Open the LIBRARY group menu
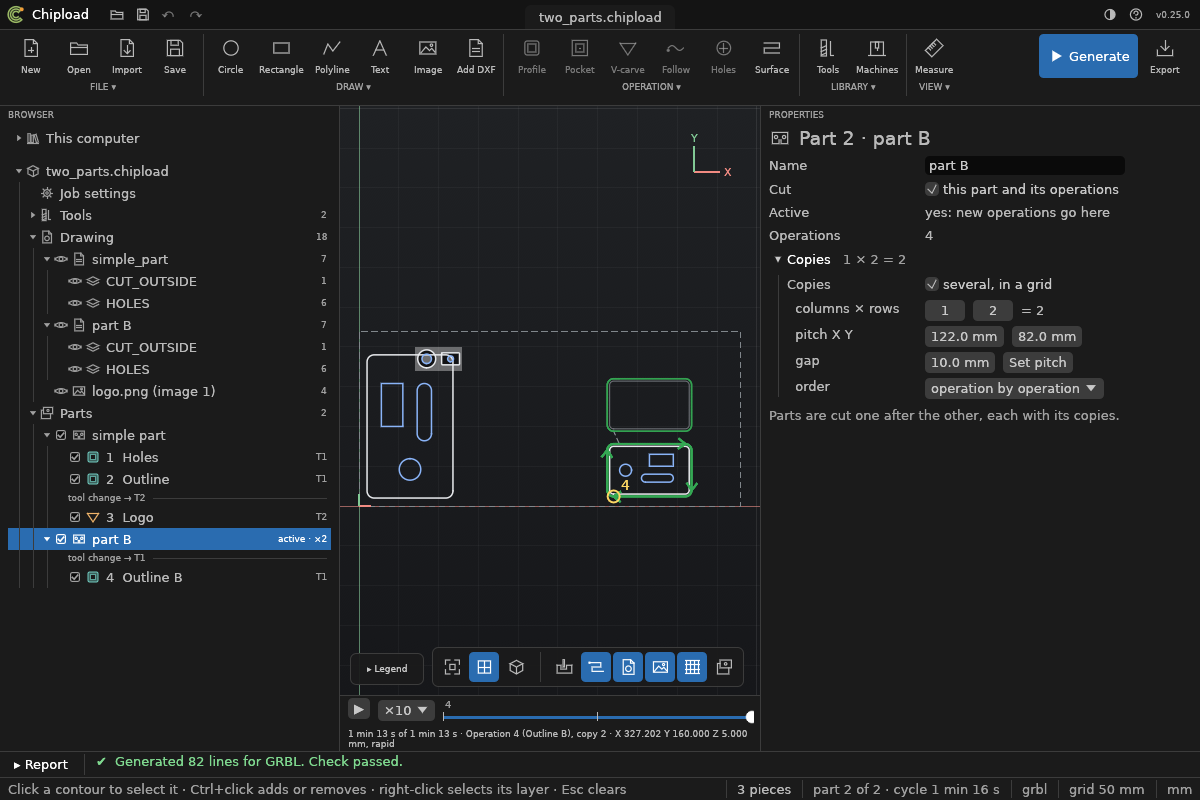The width and height of the screenshot is (1200, 800). coord(853,87)
